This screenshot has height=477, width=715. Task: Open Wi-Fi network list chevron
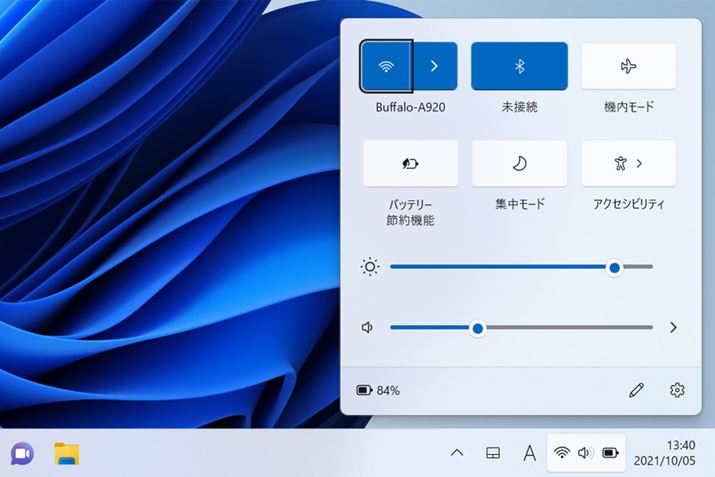[x=435, y=66]
